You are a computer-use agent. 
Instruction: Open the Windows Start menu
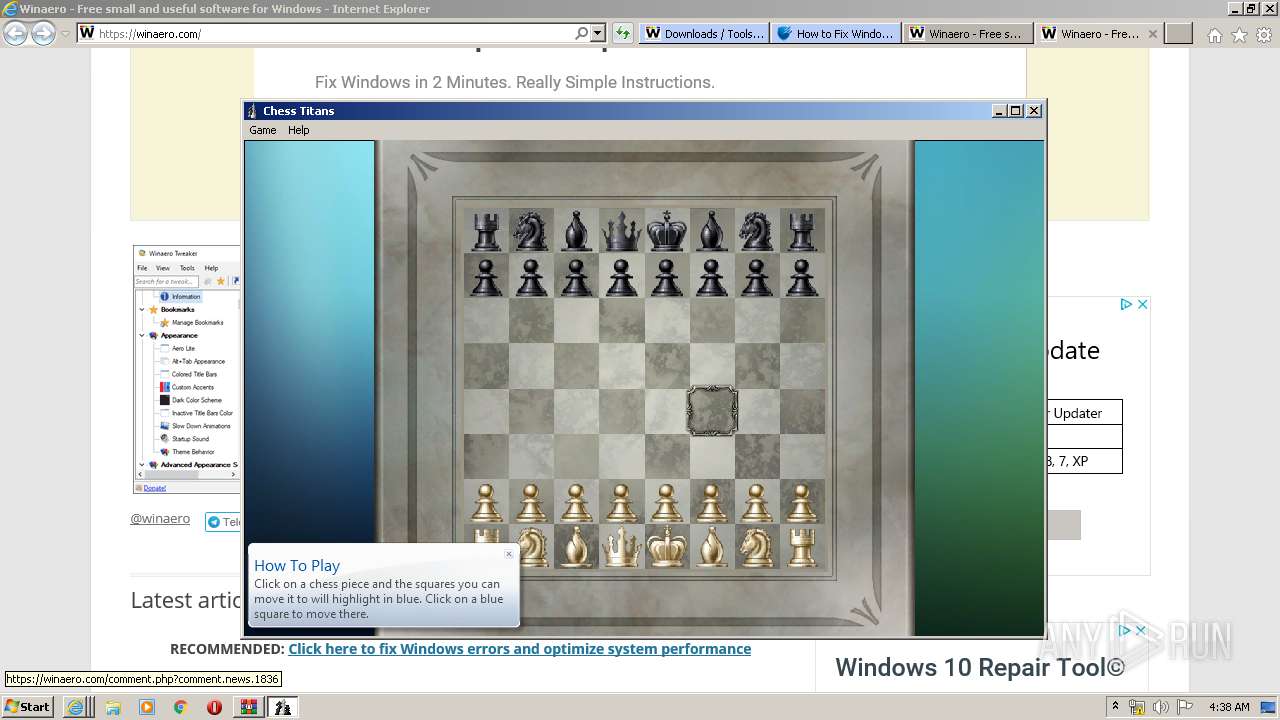click(27, 706)
